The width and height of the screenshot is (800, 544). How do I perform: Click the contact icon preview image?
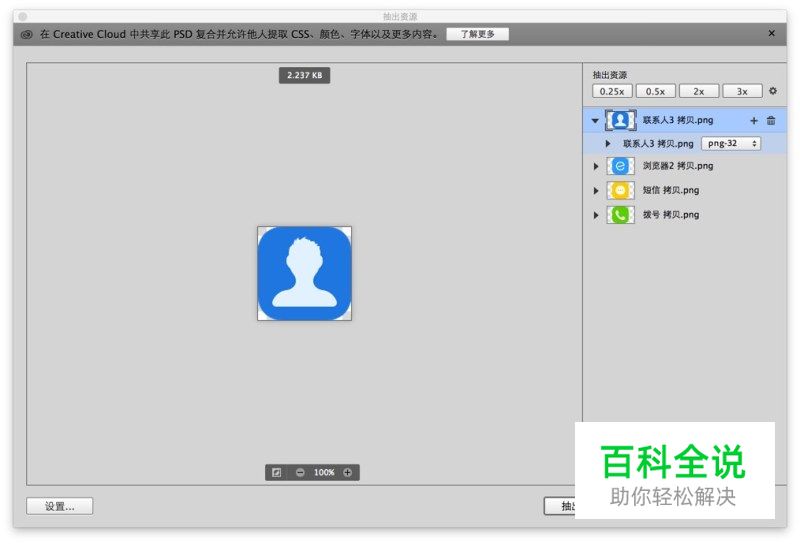pos(305,274)
